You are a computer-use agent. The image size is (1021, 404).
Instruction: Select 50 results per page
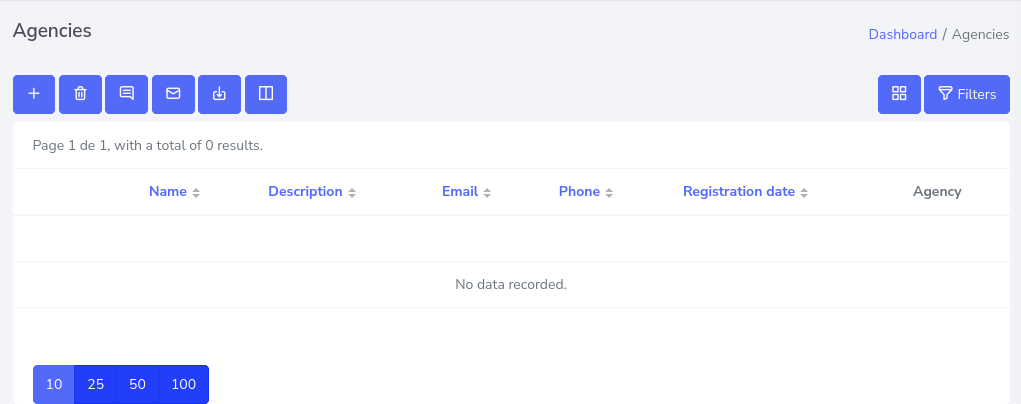tap(138, 384)
